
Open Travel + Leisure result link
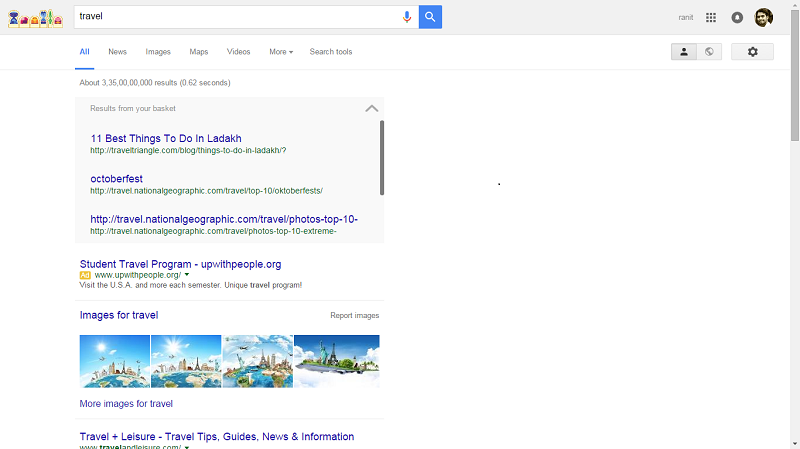(217, 436)
